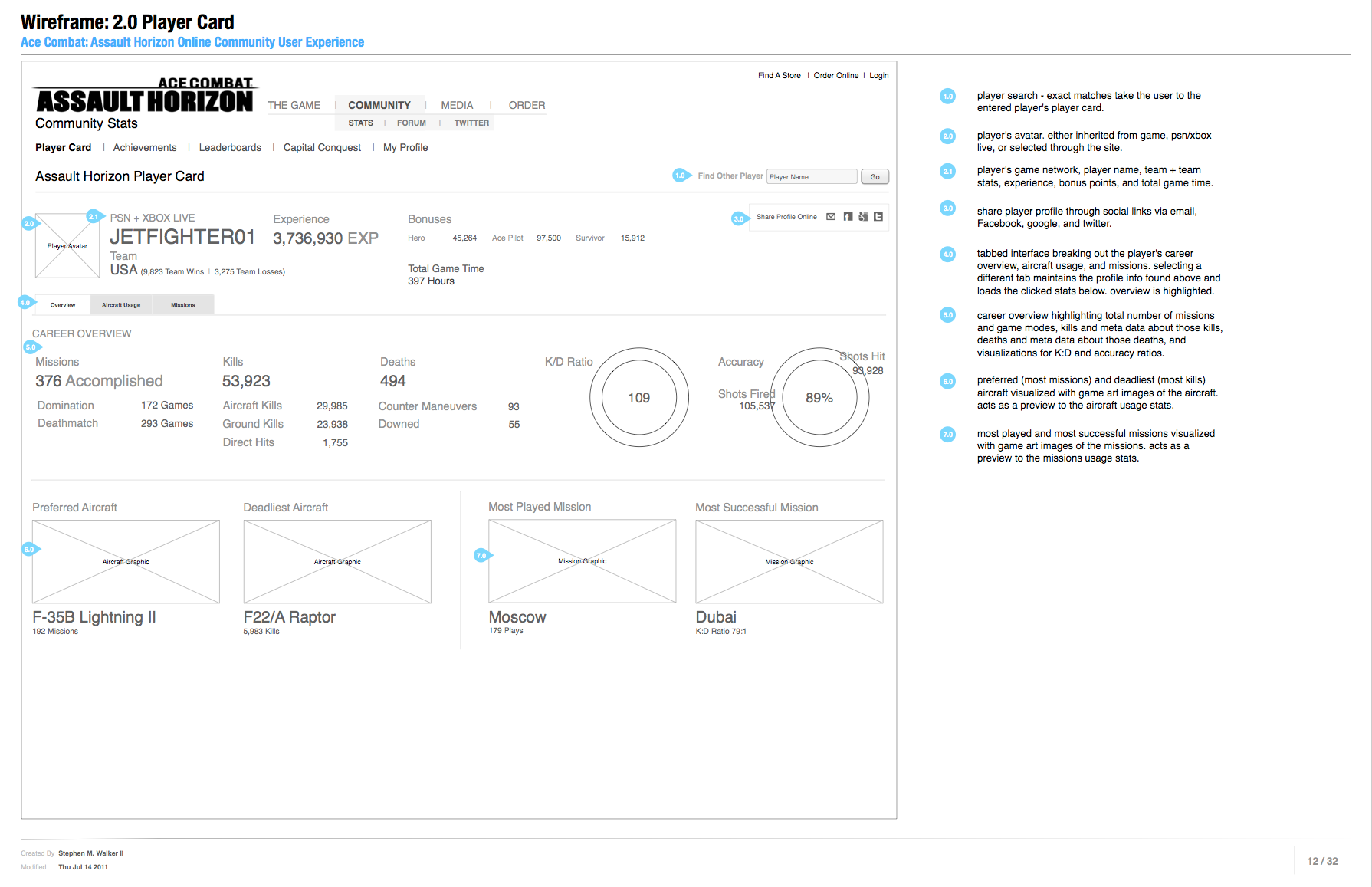This screenshot has height=887, width=1372.
Task: Go to Achievements page
Action: [145, 148]
